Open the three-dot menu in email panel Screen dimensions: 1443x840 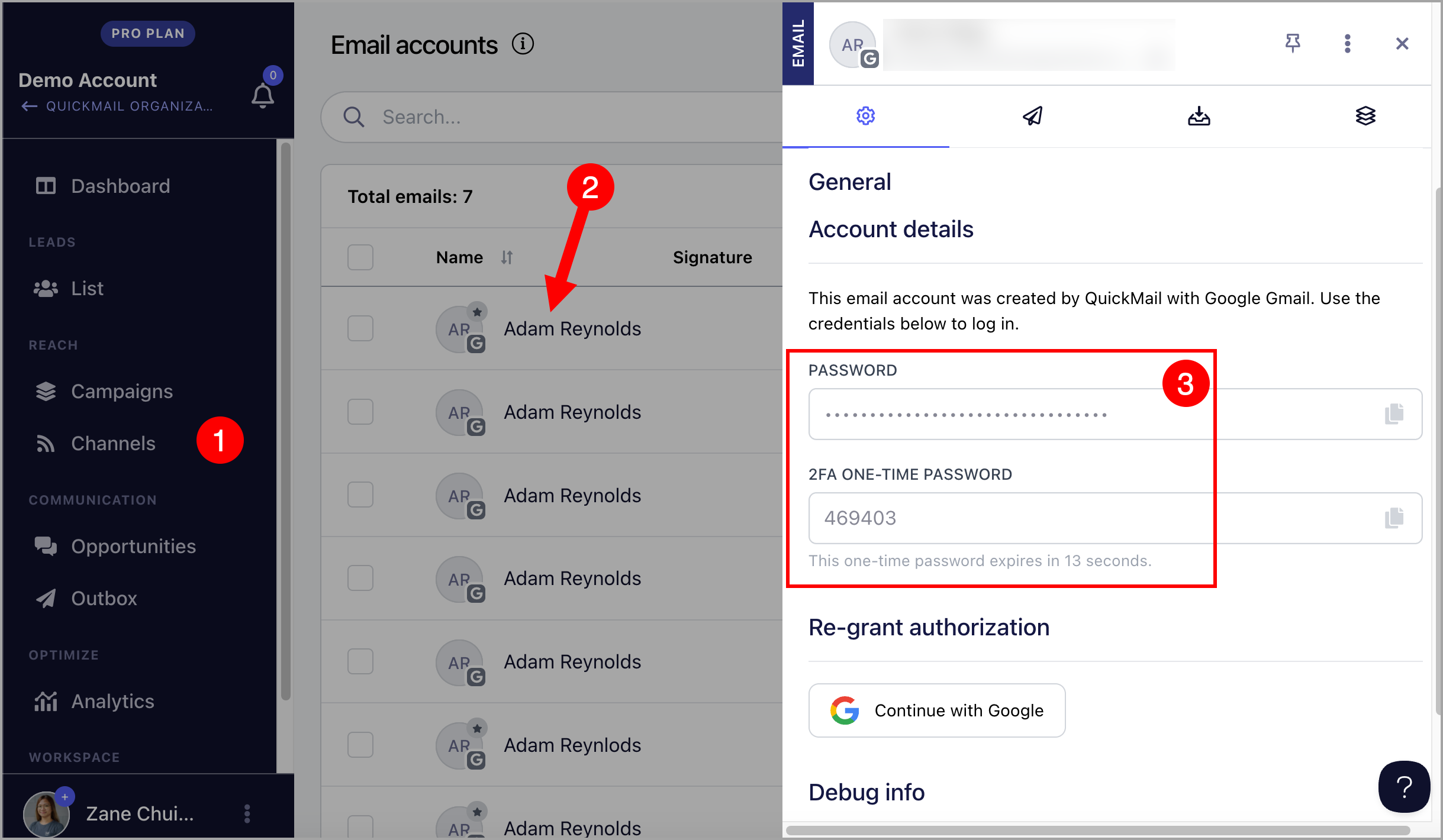pyautogui.click(x=1348, y=43)
